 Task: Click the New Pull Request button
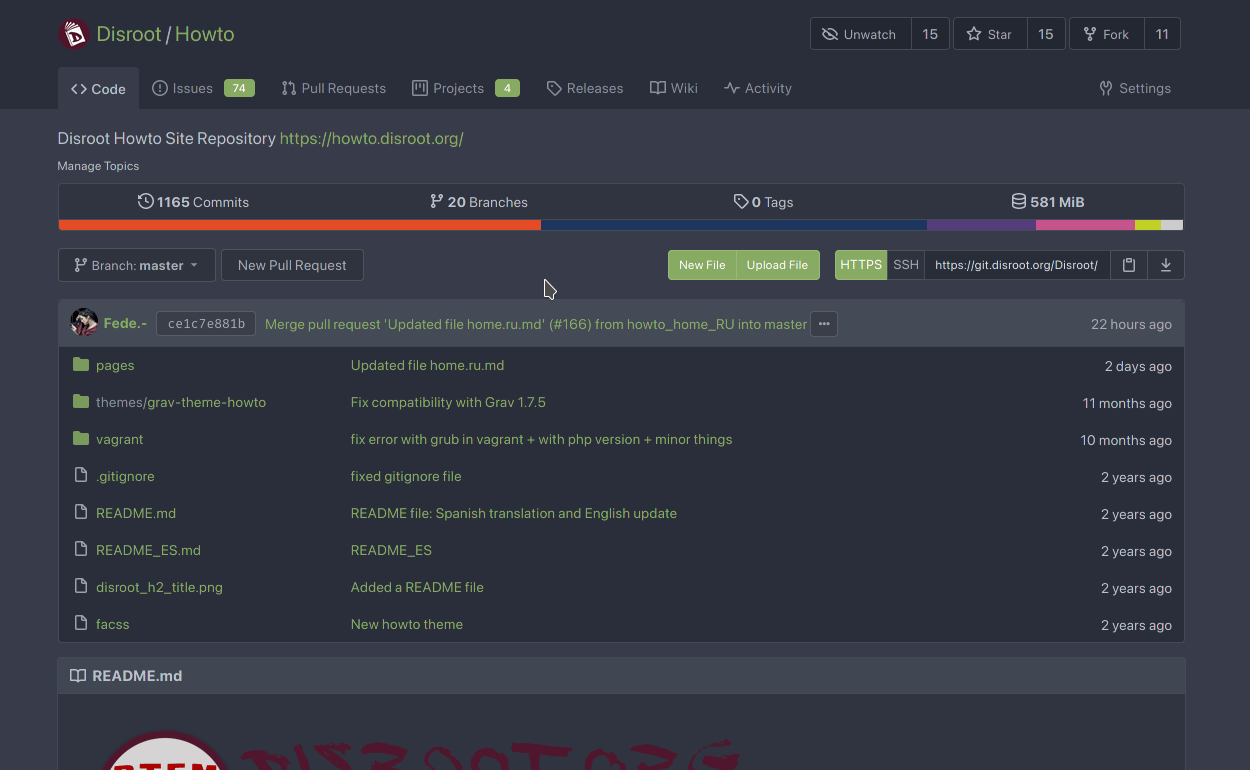tap(292, 265)
